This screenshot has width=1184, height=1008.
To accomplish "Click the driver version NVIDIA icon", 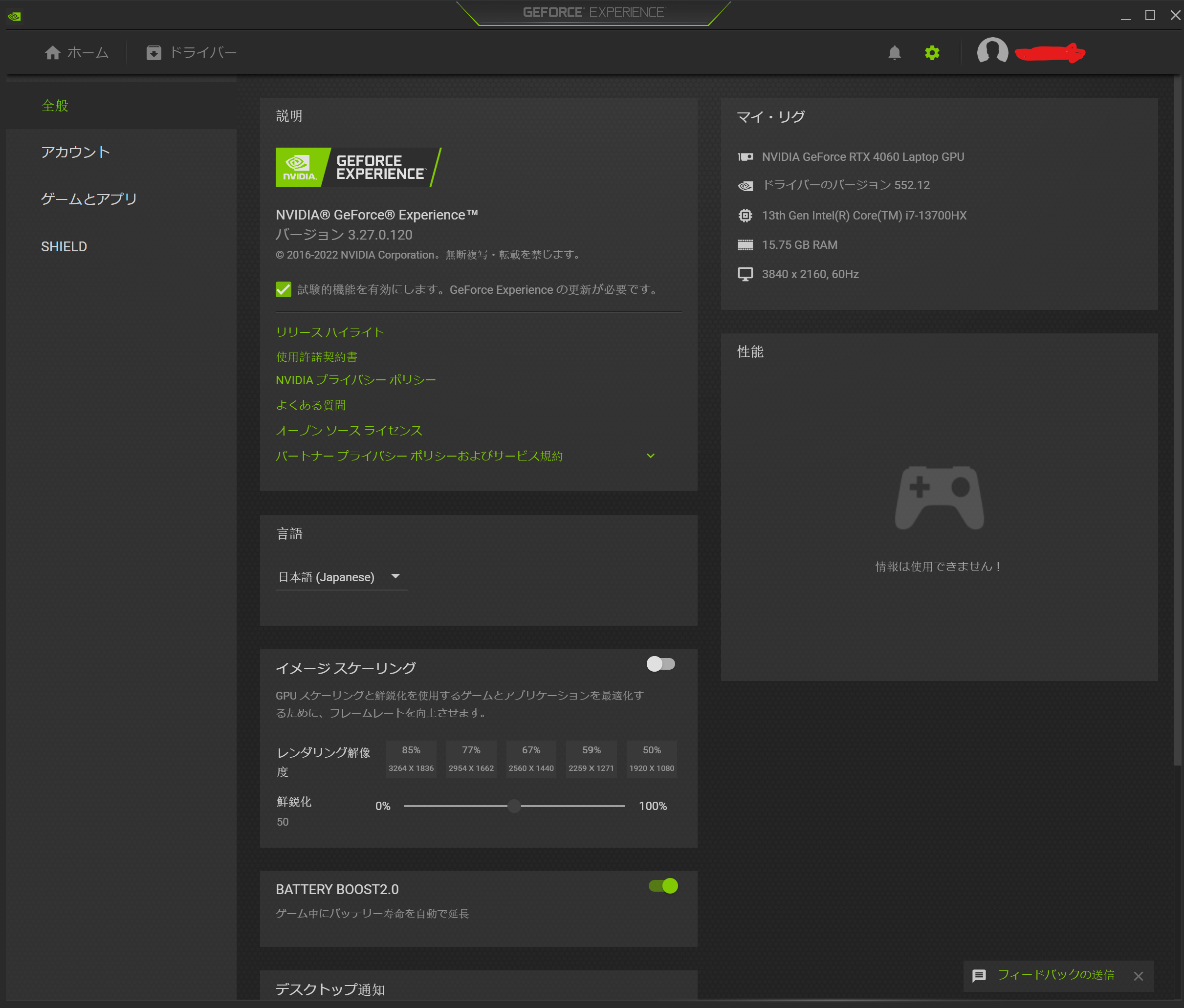I will click(745, 185).
